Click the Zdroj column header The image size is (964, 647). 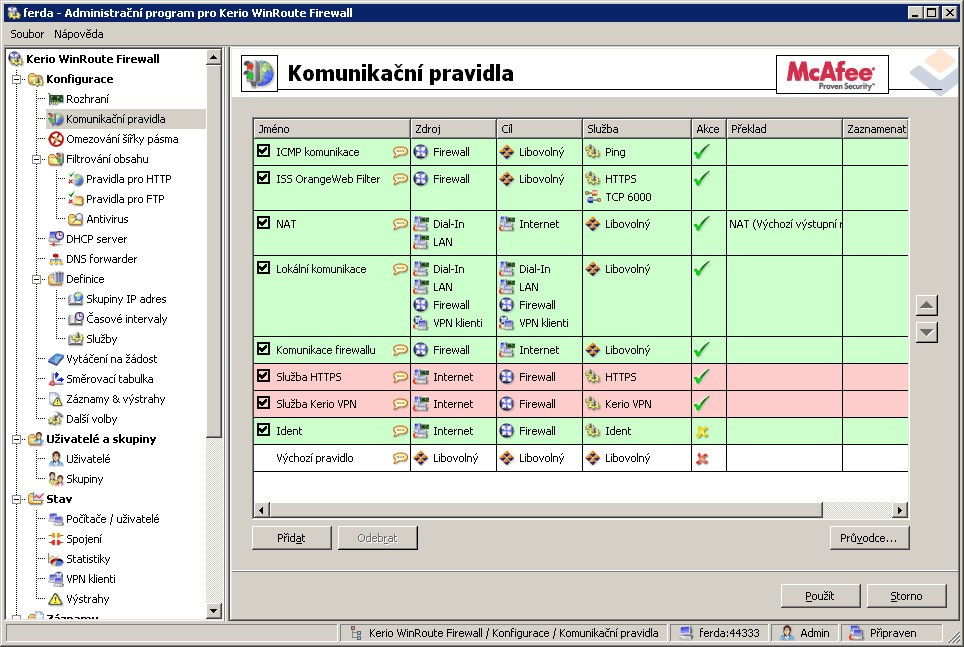[x=454, y=129]
